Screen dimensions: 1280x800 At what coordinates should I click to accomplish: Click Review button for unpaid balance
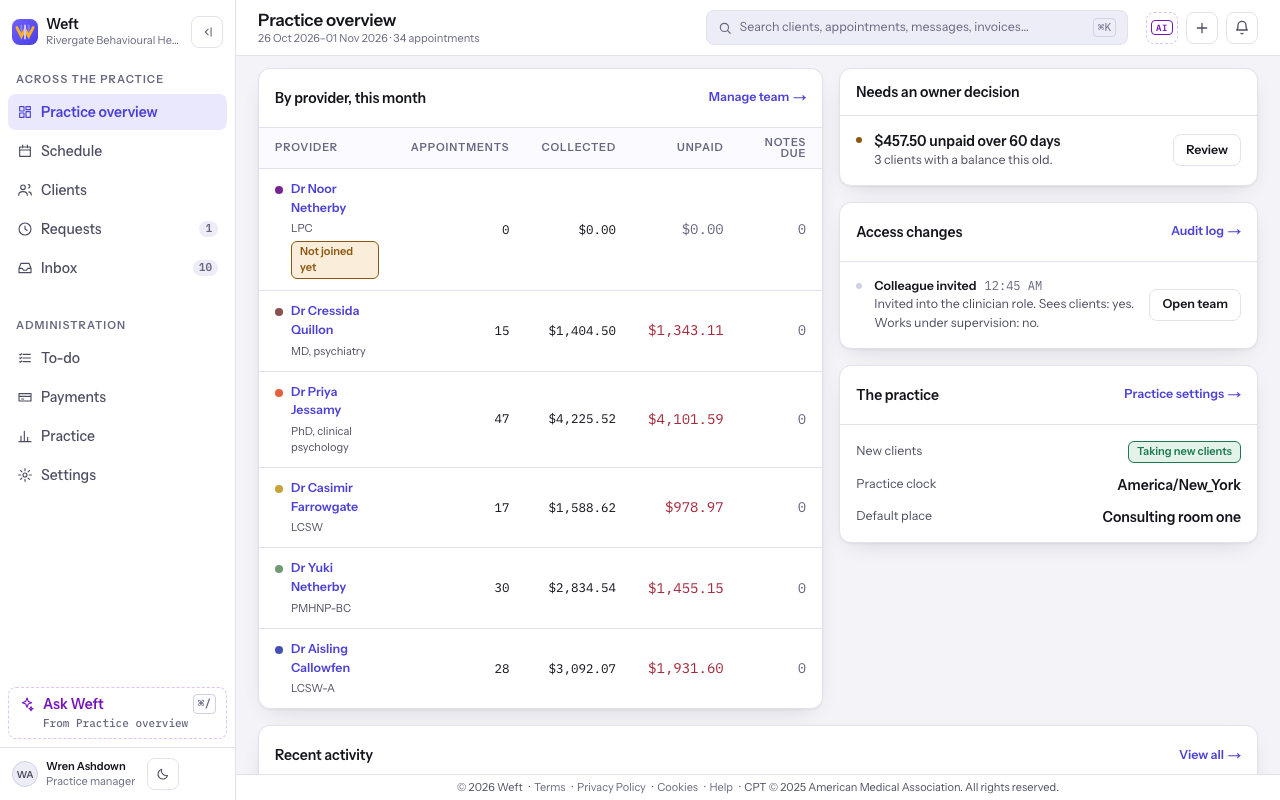1207,150
